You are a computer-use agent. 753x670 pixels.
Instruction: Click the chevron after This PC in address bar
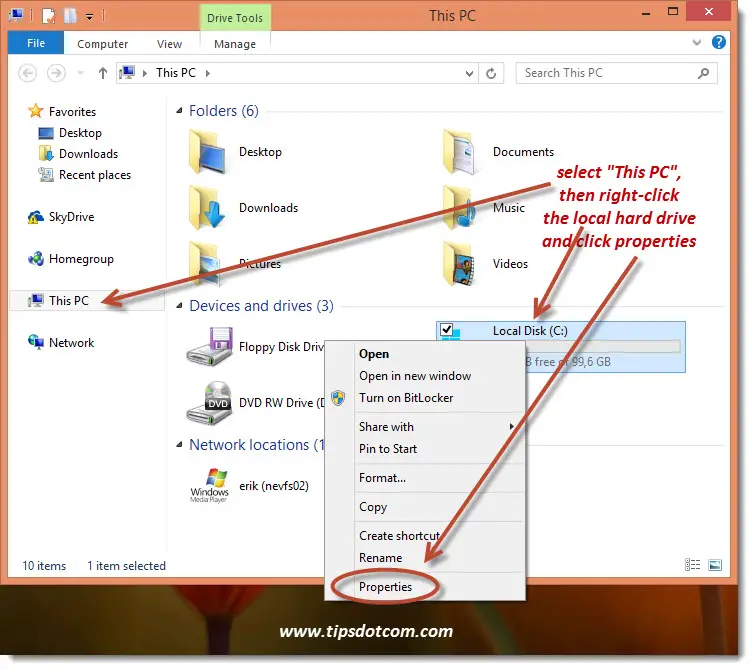click(x=207, y=73)
